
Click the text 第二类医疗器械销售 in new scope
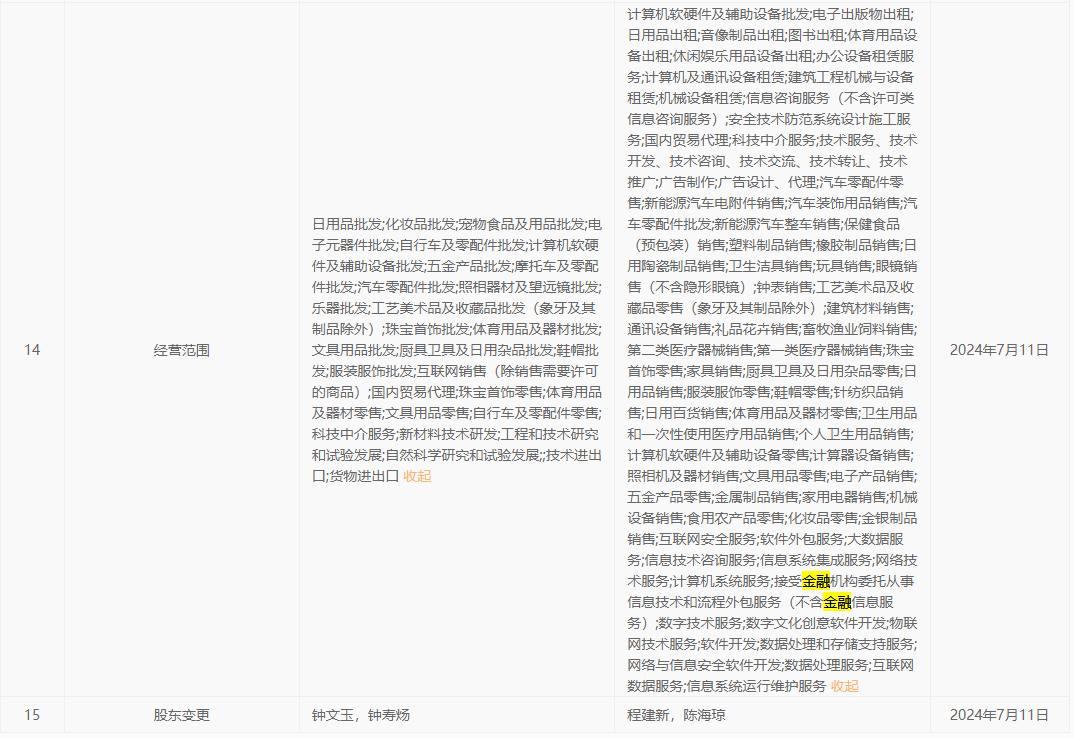coord(690,350)
